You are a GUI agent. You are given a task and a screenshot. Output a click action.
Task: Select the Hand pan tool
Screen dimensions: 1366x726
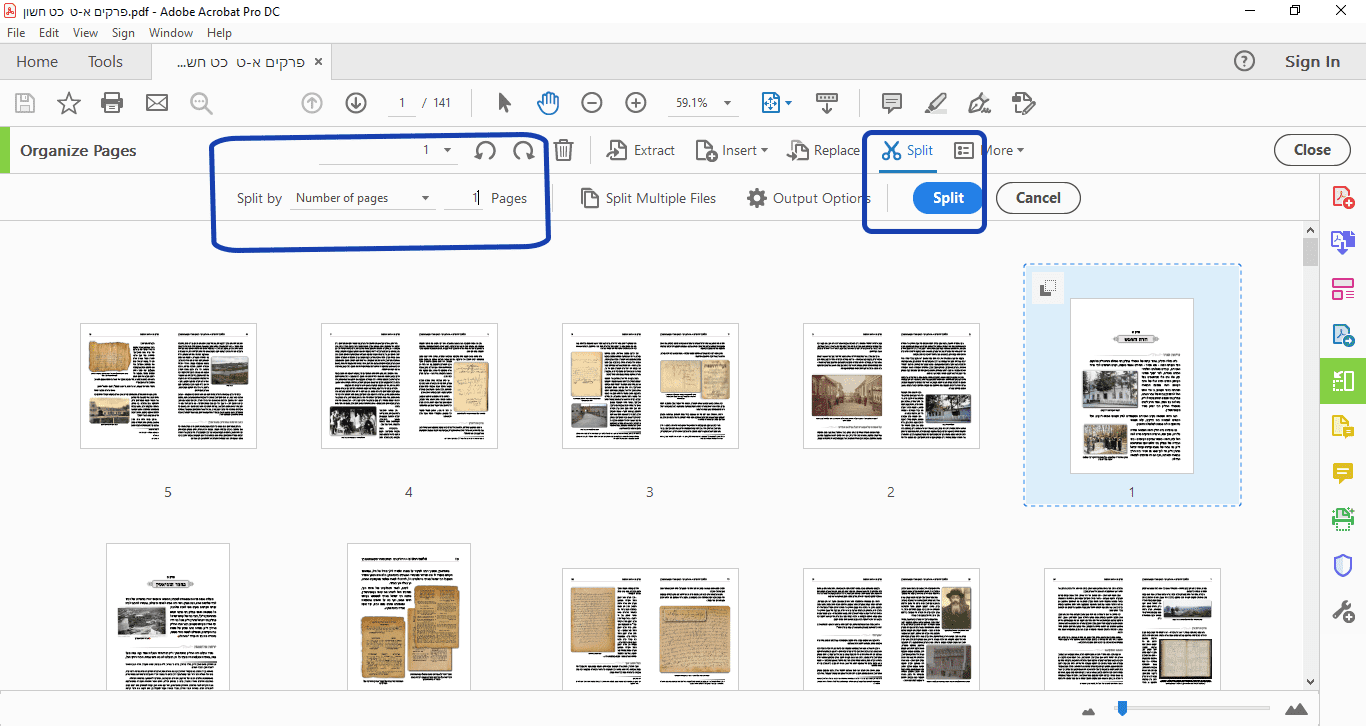coord(548,103)
